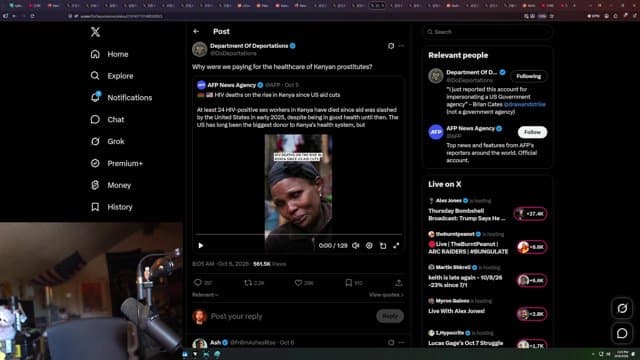
Task: Share the post with share icon
Action: (x=399, y=282)
